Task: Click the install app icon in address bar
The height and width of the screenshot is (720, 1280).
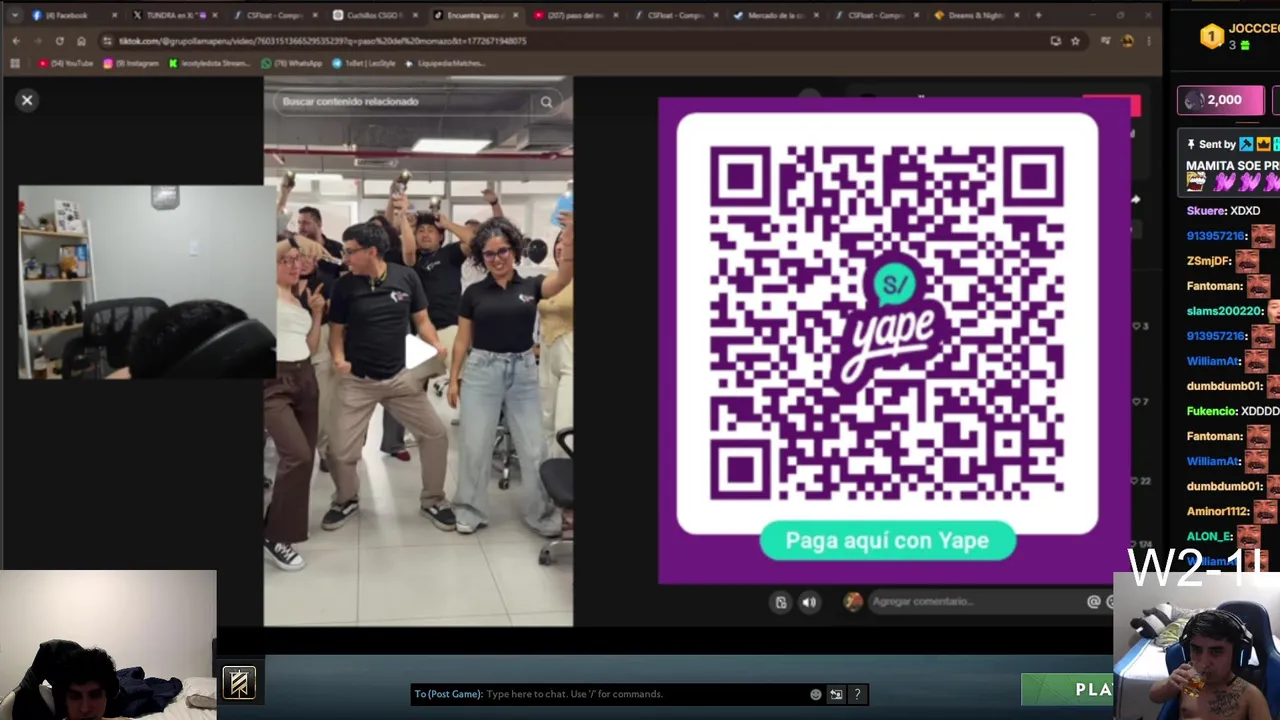Action: coord(1055,41)
